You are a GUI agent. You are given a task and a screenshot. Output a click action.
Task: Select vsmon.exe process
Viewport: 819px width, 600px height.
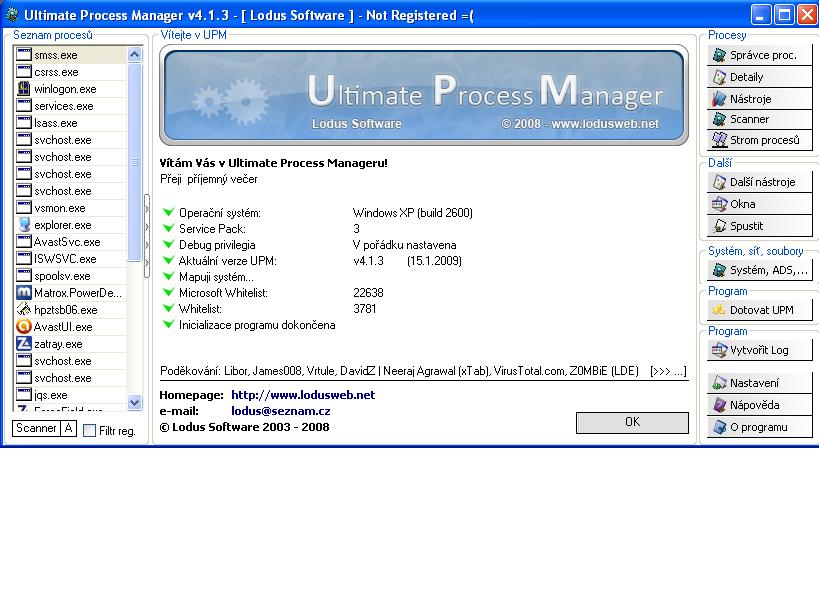[71, 208]
